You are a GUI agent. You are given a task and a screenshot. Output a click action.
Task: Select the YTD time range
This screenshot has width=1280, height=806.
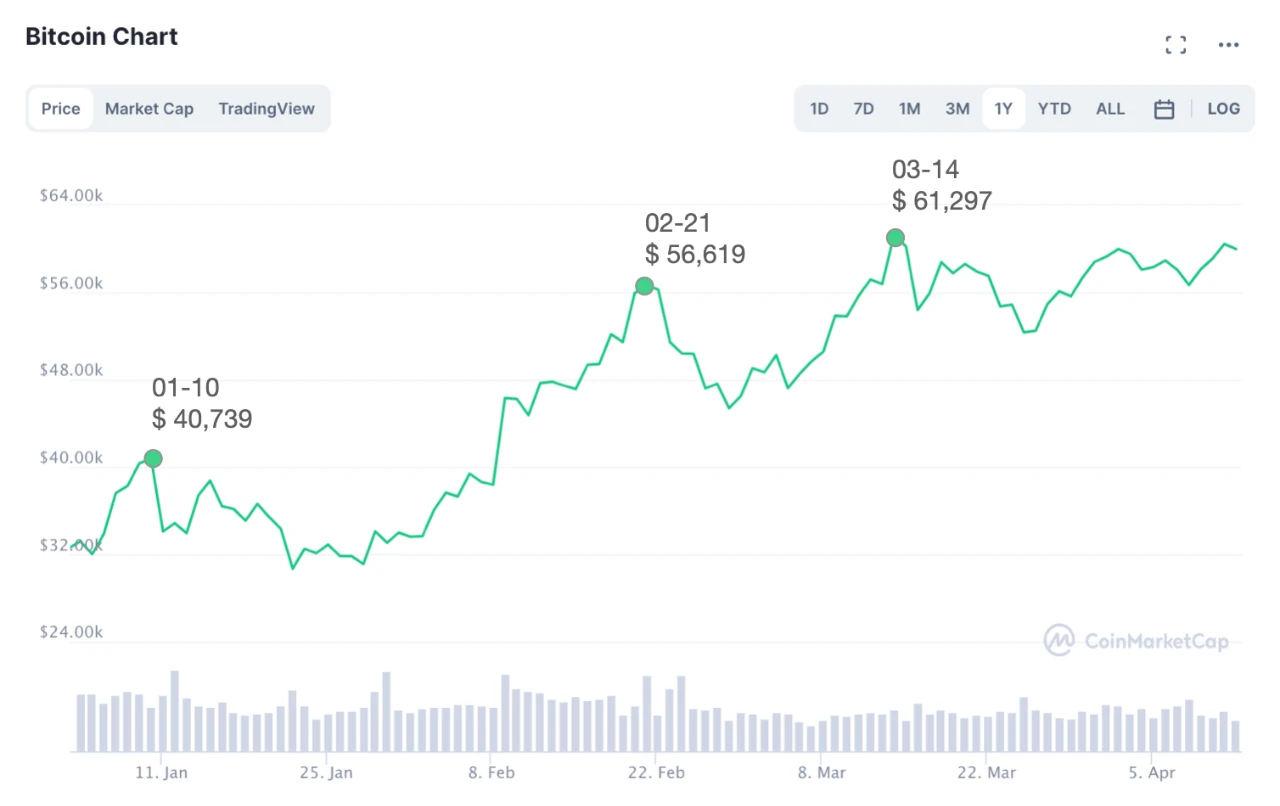coord(1054,109)
